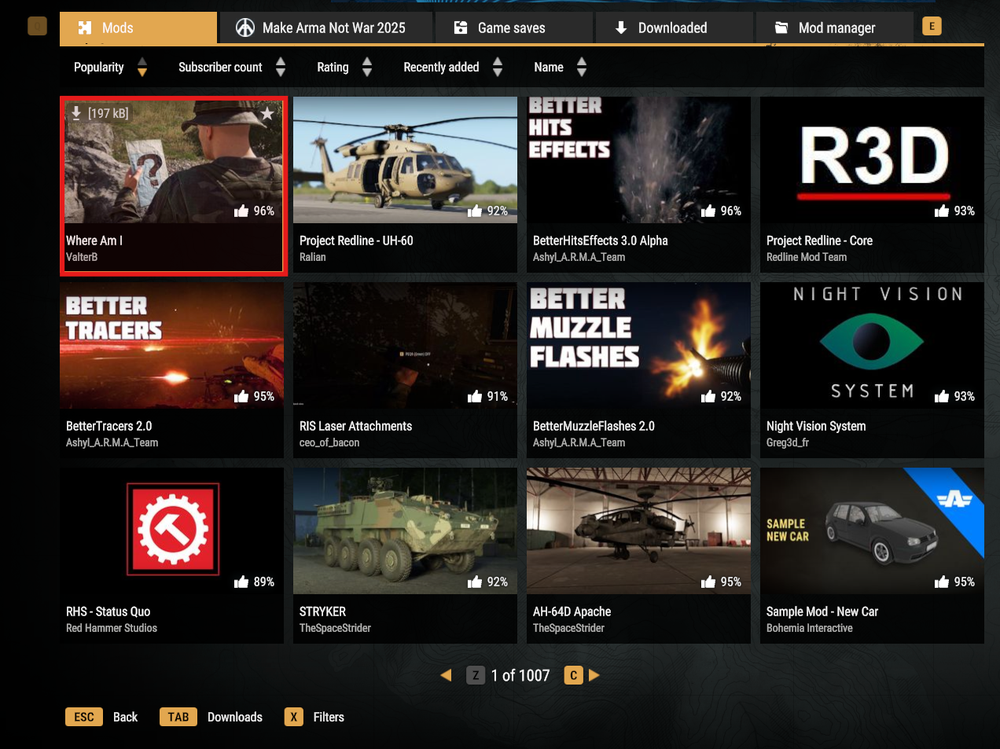Click thumbs-up icon on RIS Laser Attachments

click(x=474, y=396)
